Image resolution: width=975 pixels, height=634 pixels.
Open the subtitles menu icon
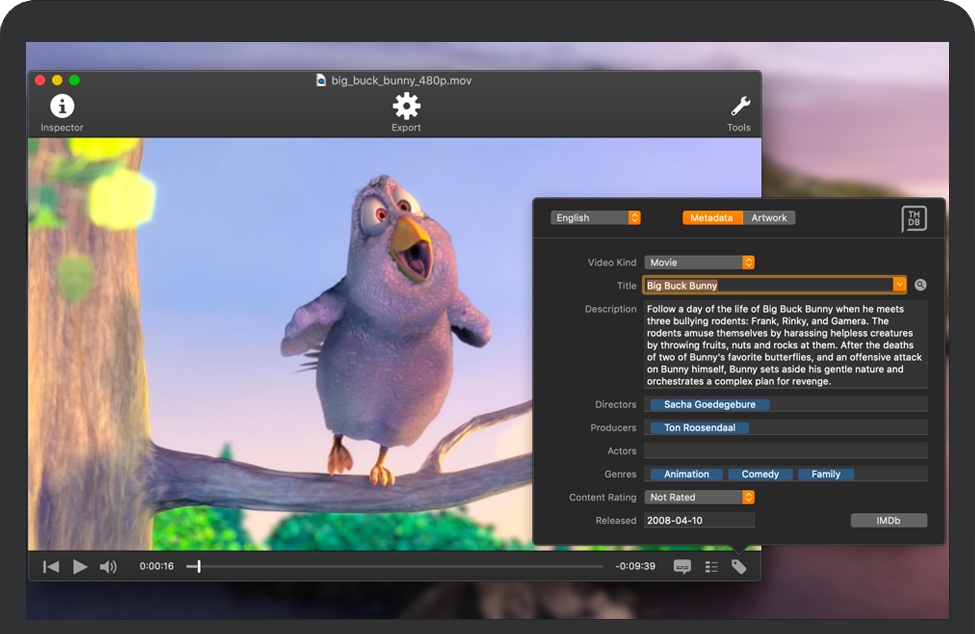point(682,567)
